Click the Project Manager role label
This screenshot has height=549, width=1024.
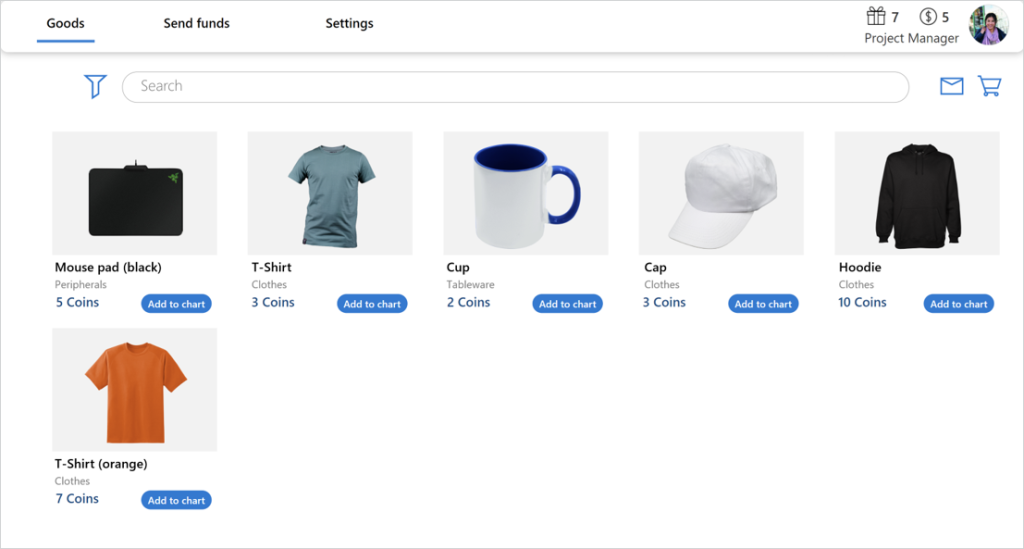pos(912,39)
